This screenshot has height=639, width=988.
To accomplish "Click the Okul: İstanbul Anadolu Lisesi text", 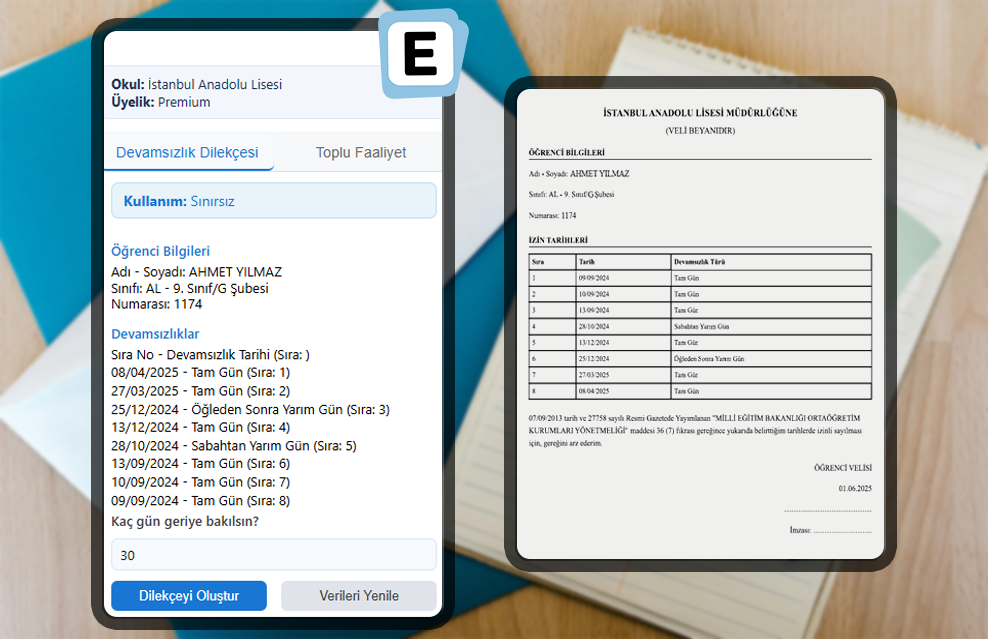I will click(x=197, y=84).
